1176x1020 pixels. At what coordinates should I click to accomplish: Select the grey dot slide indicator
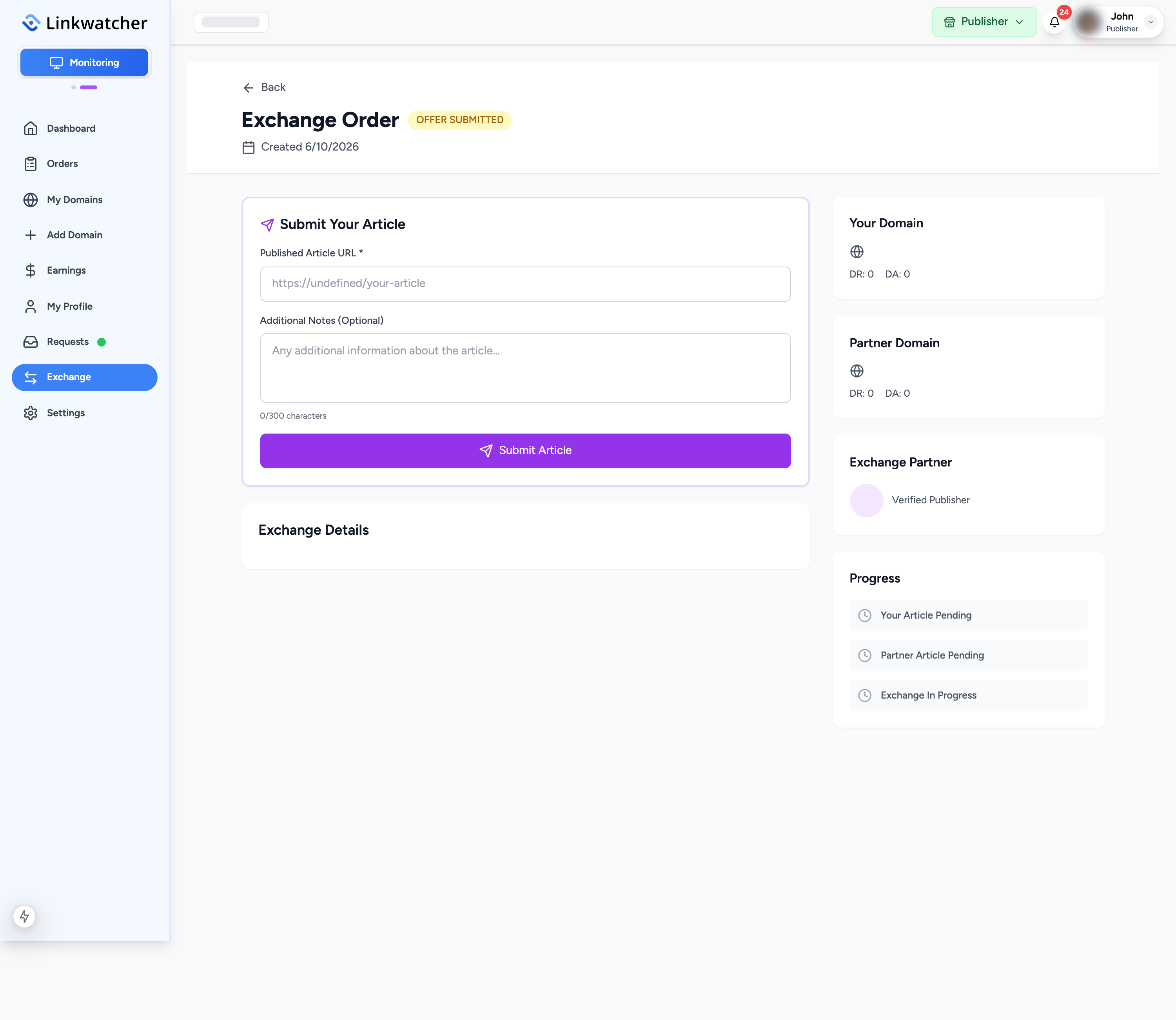click(x=73, y=88)
